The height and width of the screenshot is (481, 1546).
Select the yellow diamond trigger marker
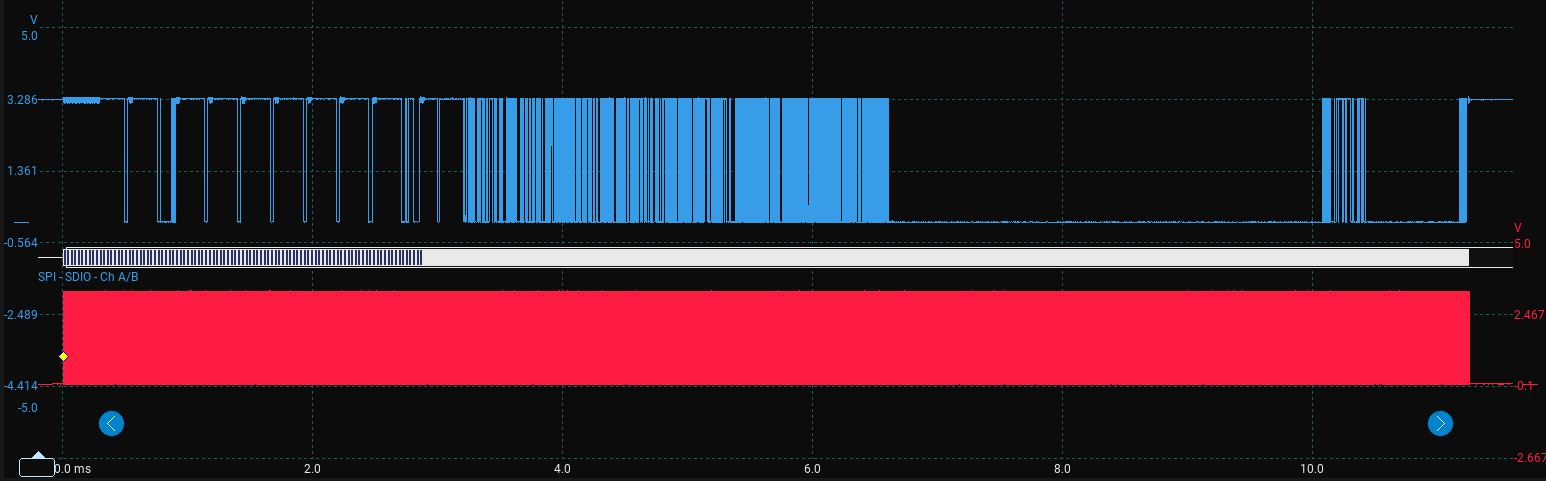[x=63, y=357]
